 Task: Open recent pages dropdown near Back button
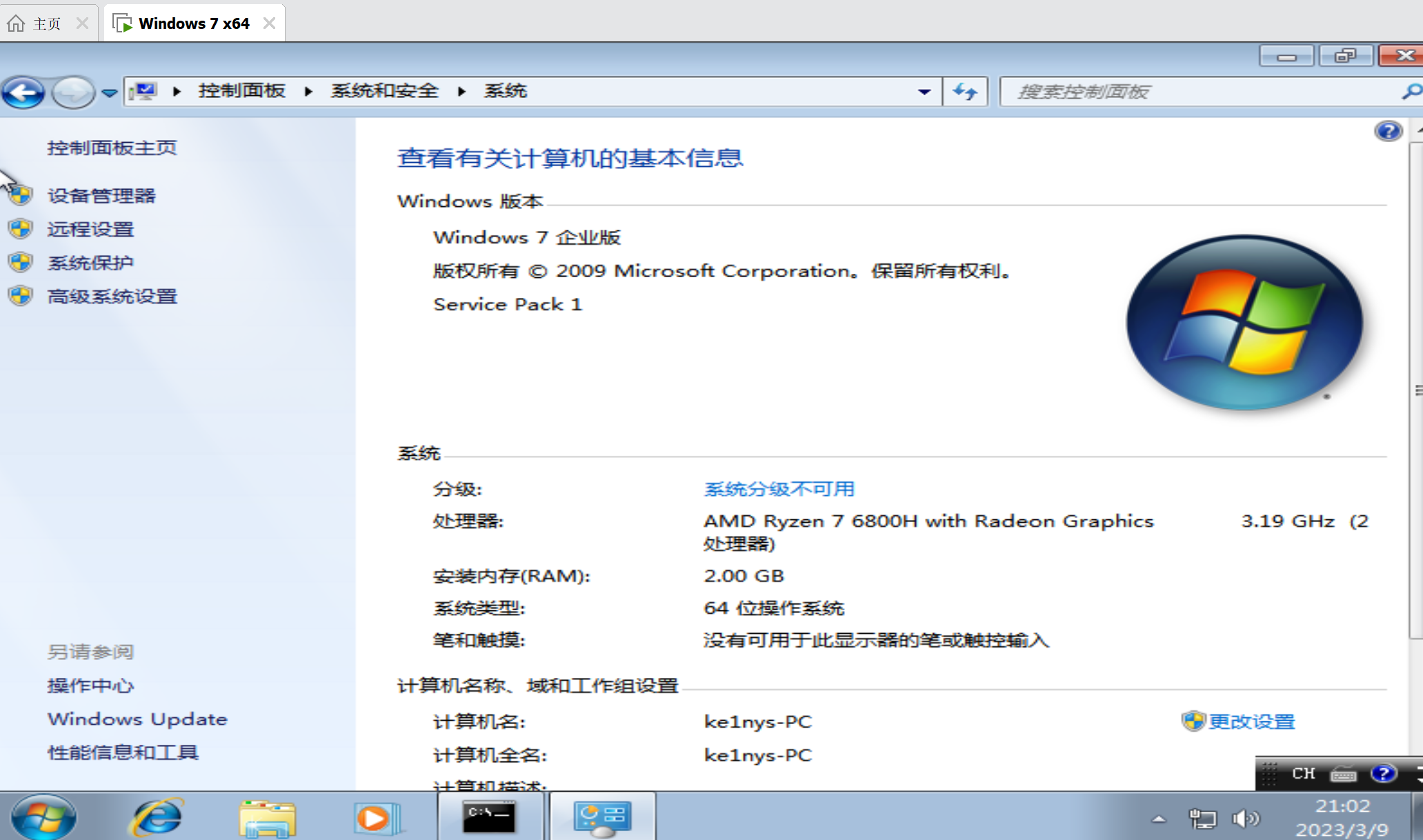(x=109, y=92)
